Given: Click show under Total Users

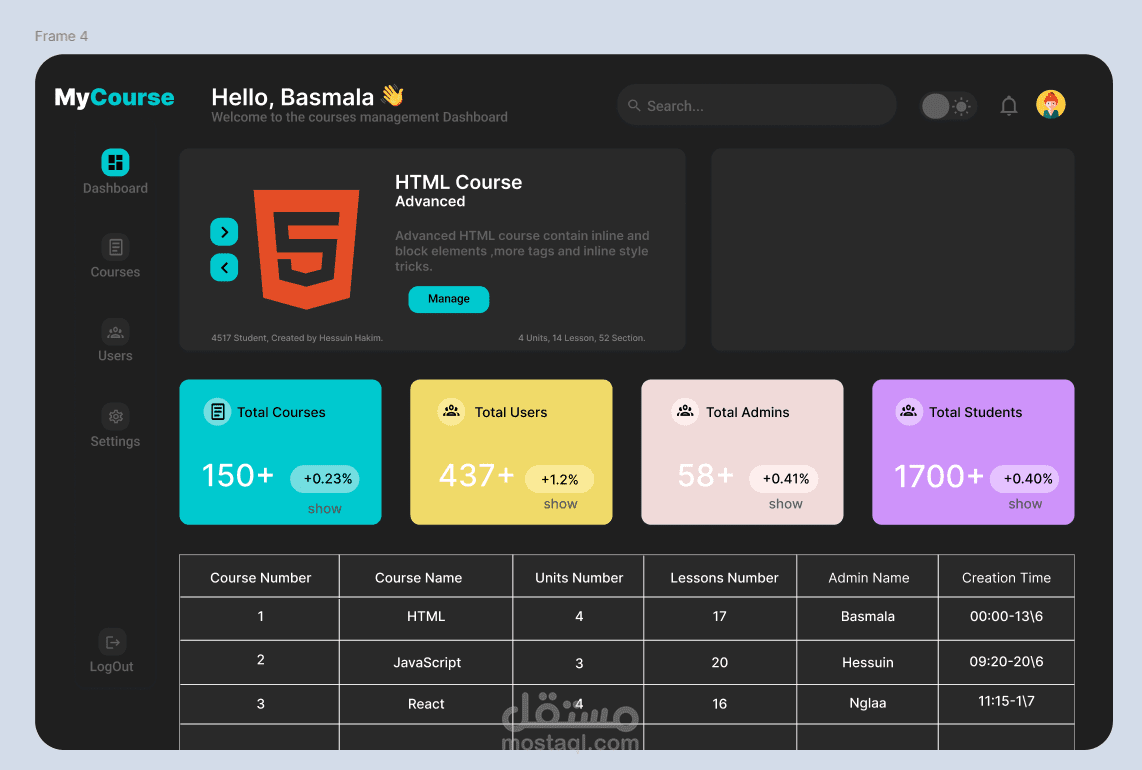Looking at the screenshot, I should tap(561, 503).
